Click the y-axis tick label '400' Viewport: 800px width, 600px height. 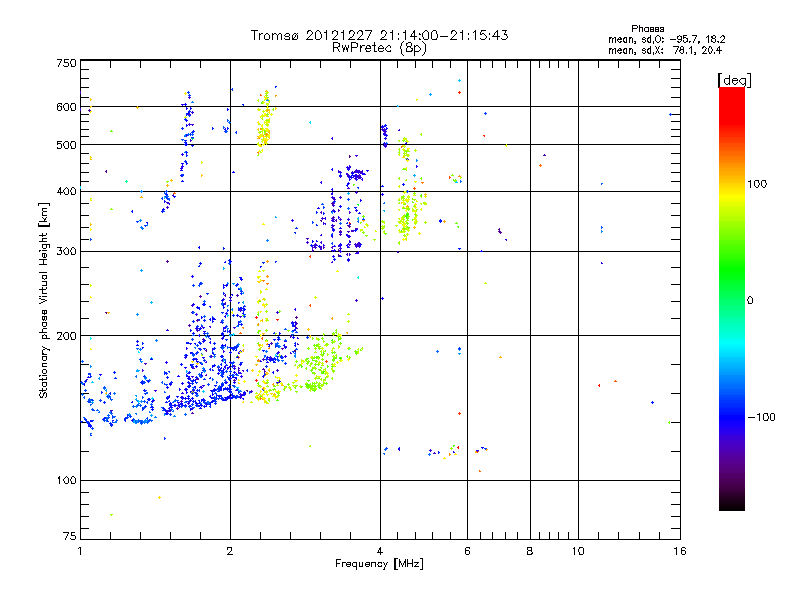pos(66,191)
